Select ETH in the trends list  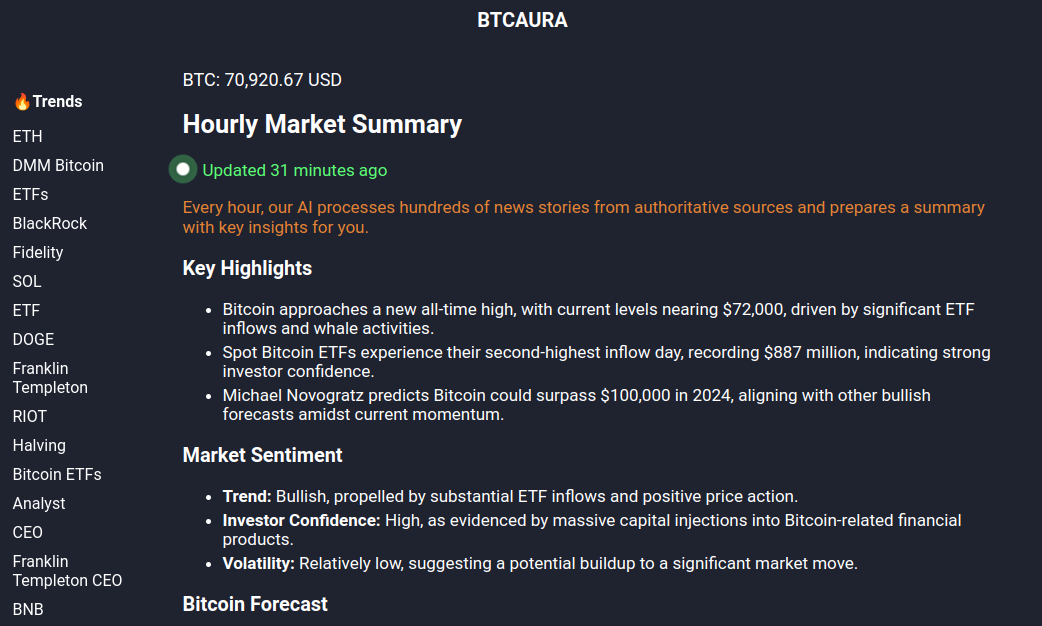(27, 136)
